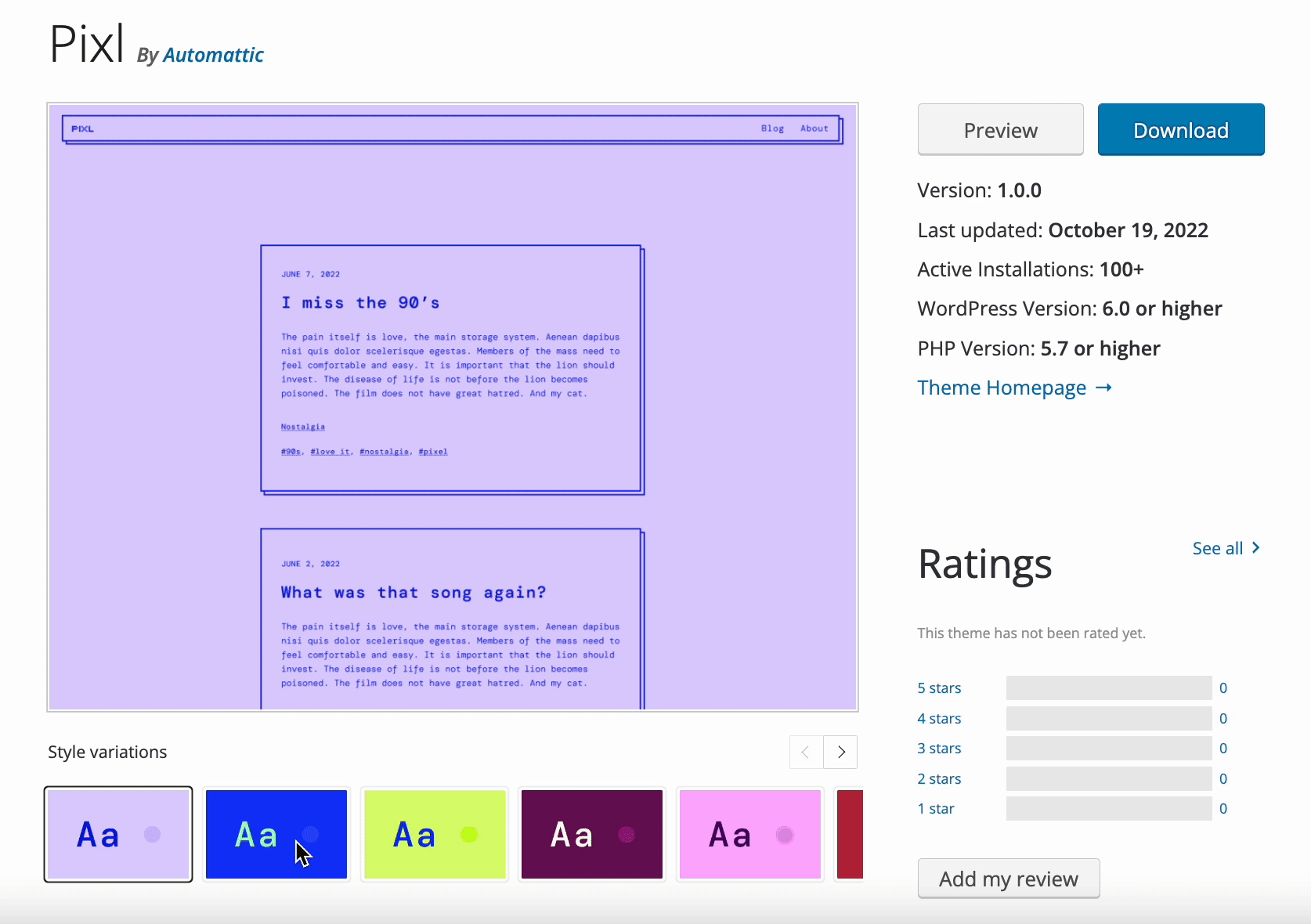
Task: Click the Pixl theme screenshot preview
Action: click(x=453, y=407)
